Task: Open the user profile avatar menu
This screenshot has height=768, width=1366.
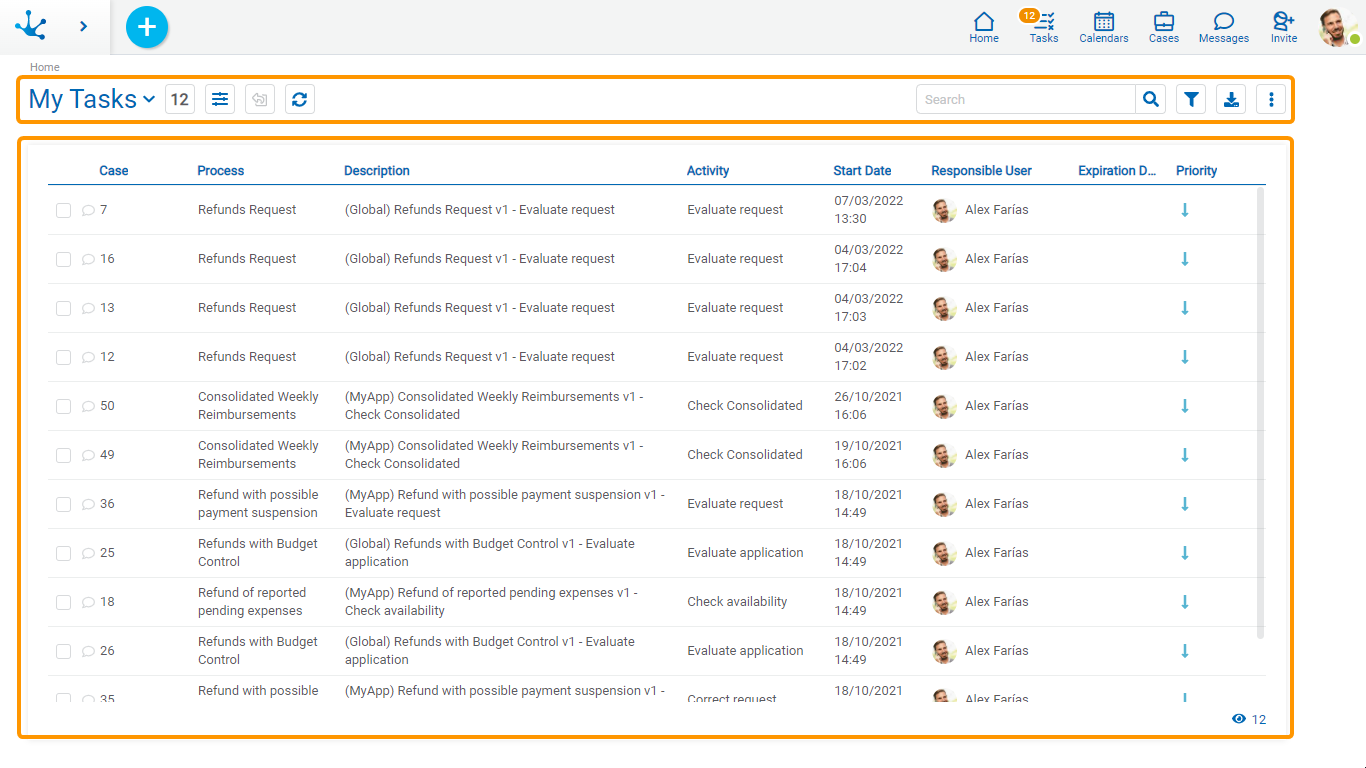Action: pos(1337,27)
